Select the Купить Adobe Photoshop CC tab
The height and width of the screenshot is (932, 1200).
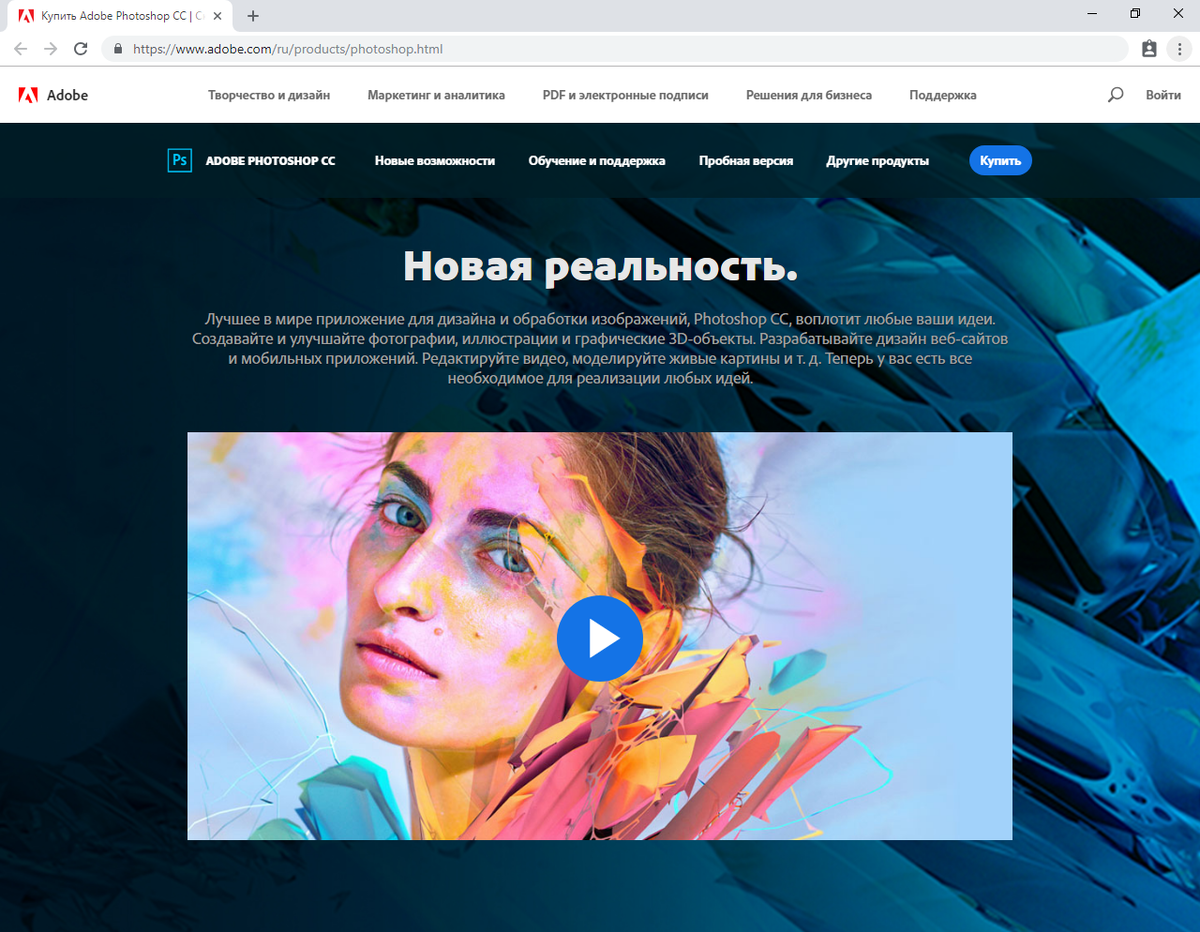(x=120, y=16)
